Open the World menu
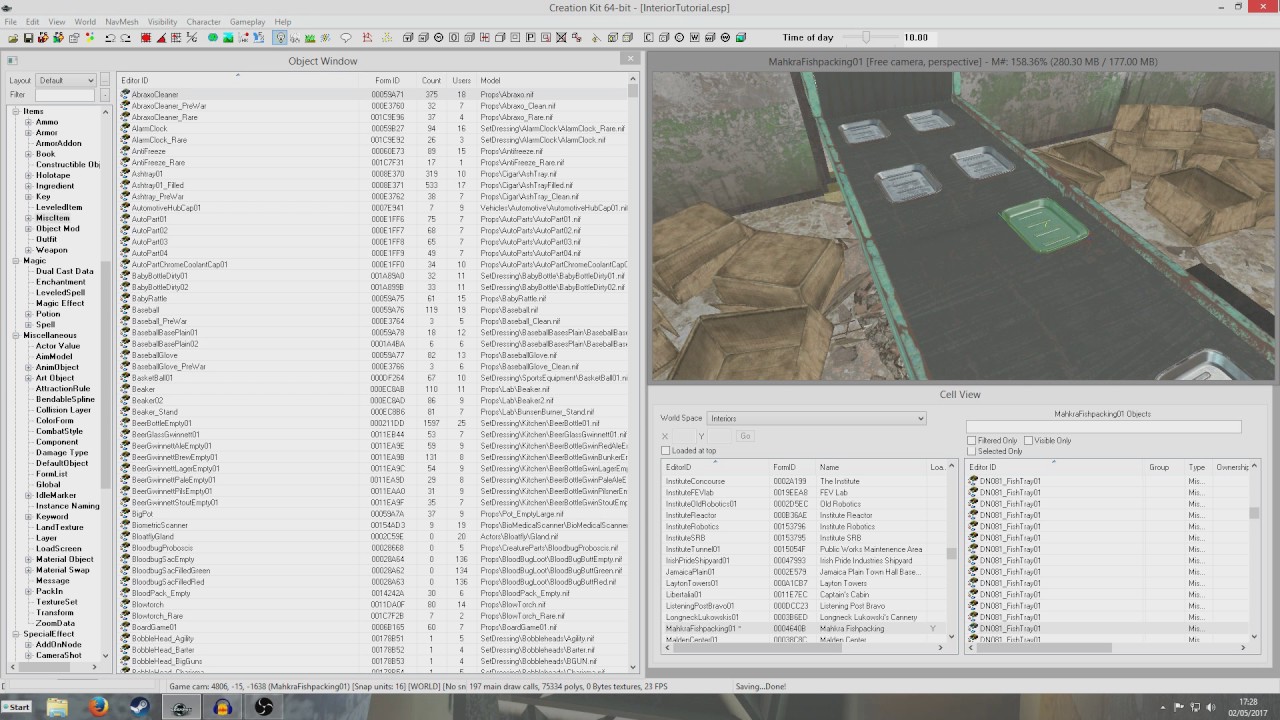Screen dimensions: 1280x720 coord(85,21)
